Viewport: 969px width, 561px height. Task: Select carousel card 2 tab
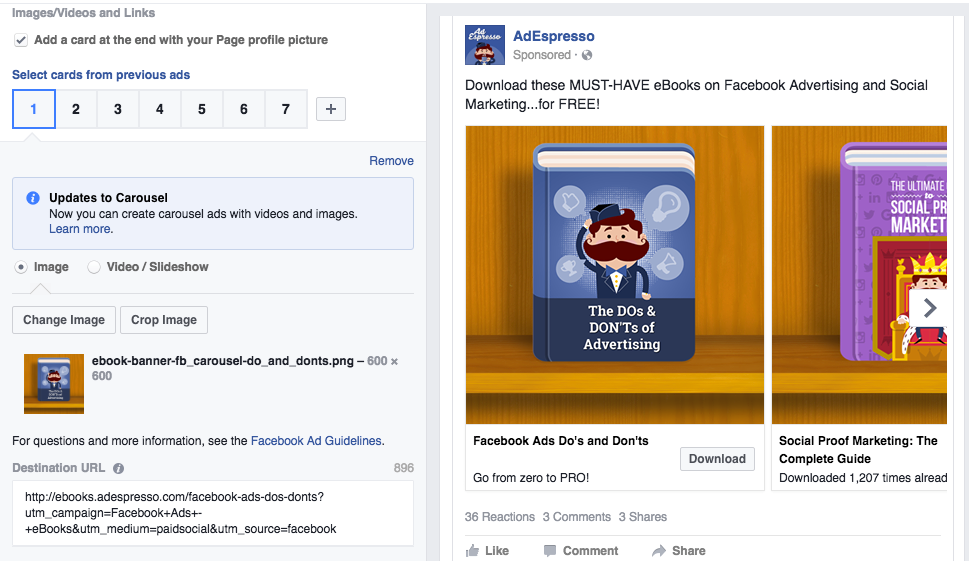coord(76,109)
